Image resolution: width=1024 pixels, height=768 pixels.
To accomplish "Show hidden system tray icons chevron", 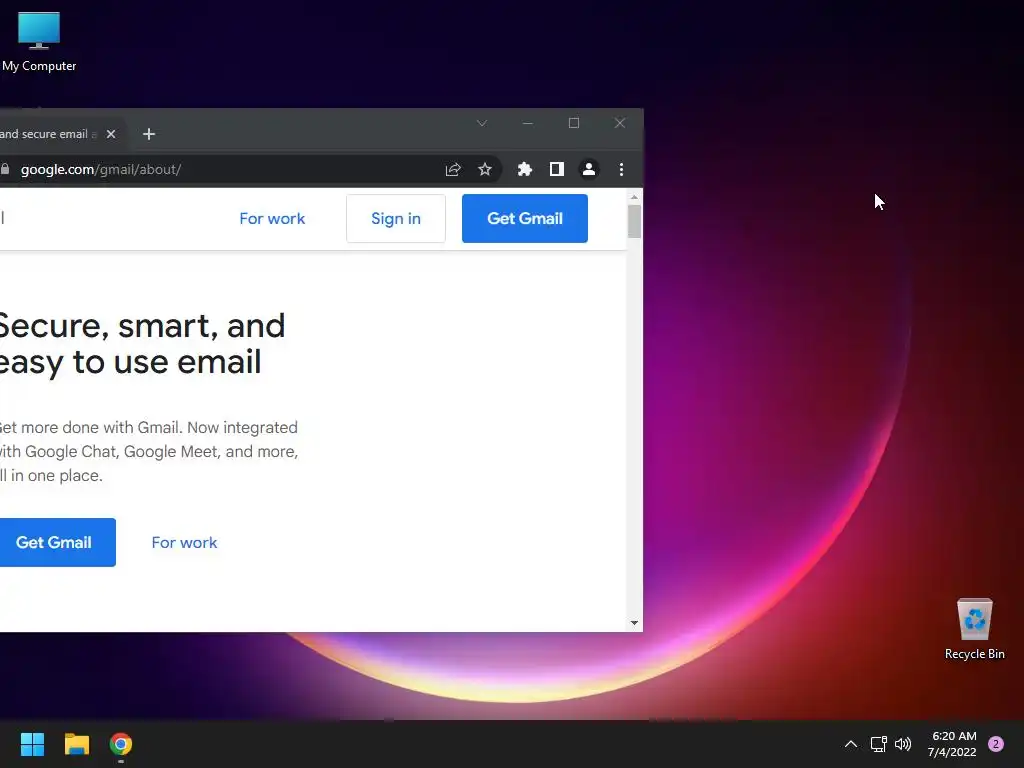I will [x=850, y=744].
